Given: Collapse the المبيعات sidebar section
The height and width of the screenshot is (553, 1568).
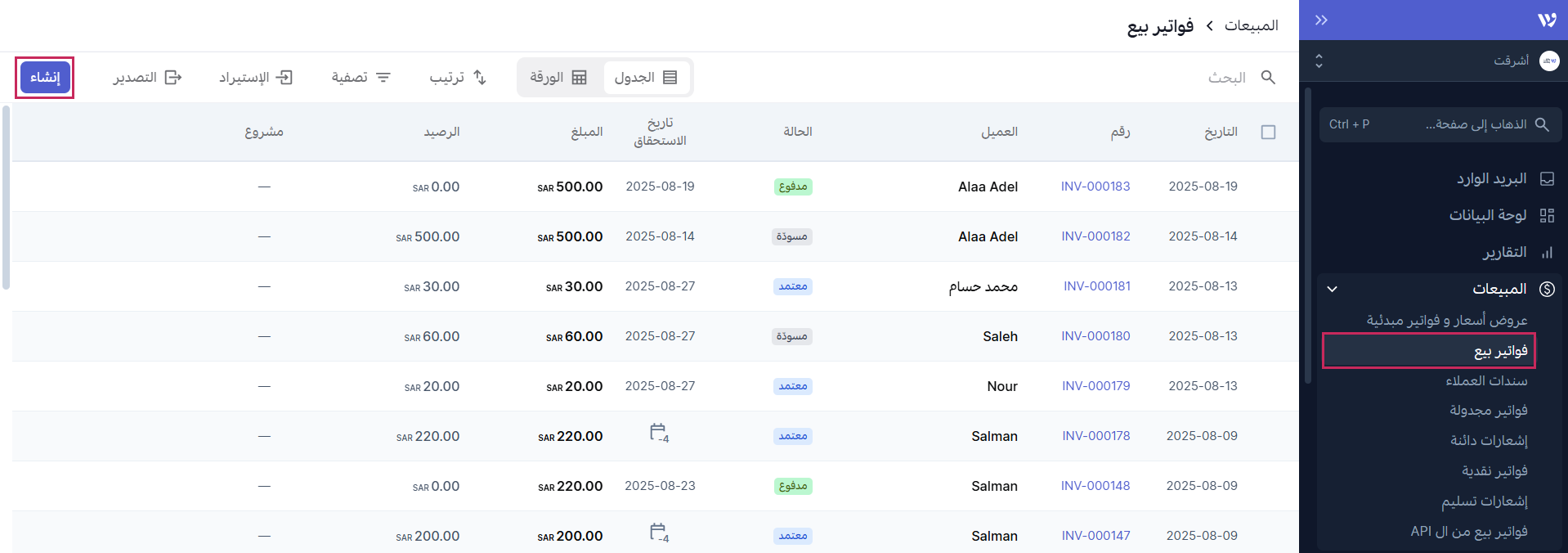Looking at the screenshot, I should (x=1332, y=289).
